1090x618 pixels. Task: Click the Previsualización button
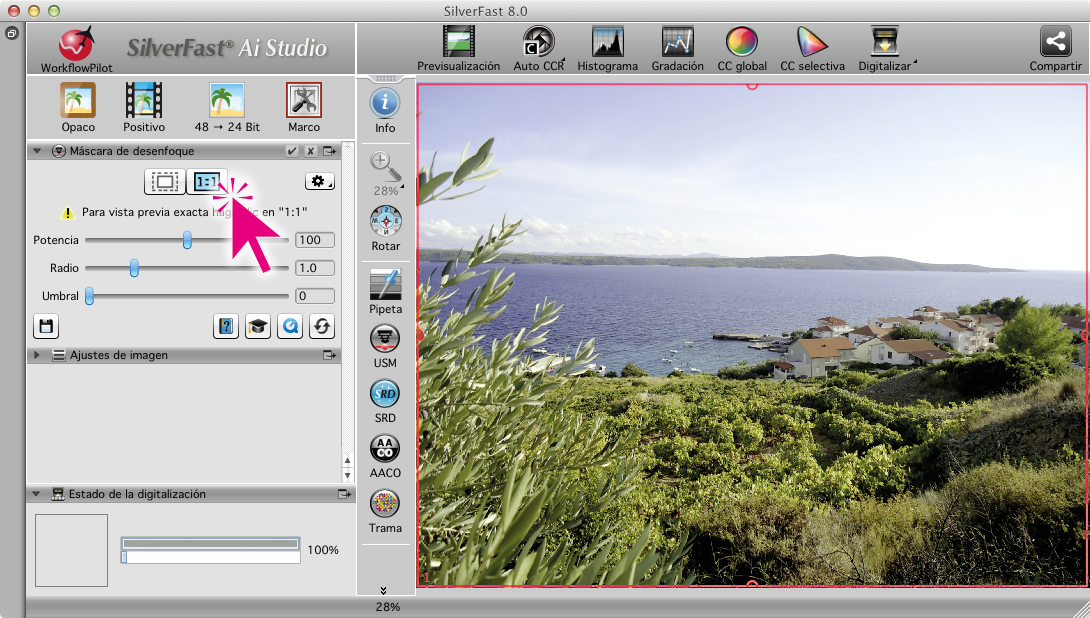[458, 48]
